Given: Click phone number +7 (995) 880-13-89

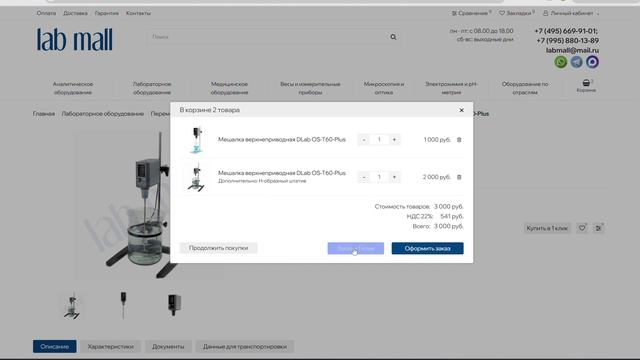Looking at the screenshot, I should tap(567, 40).
